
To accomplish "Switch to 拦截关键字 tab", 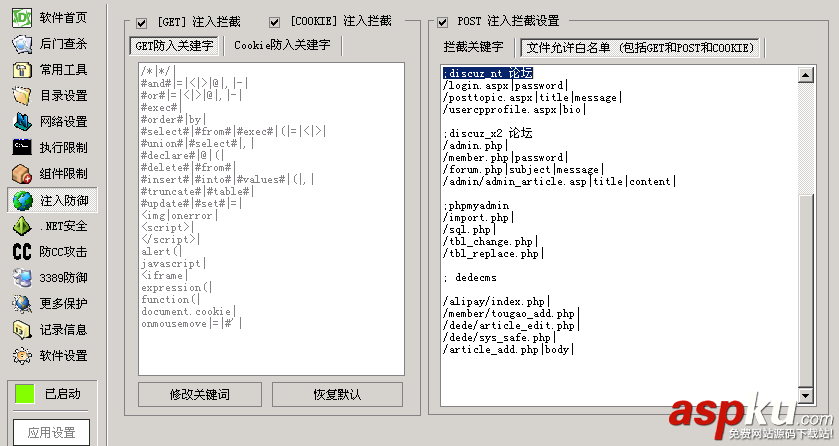I will click(474, 47).
